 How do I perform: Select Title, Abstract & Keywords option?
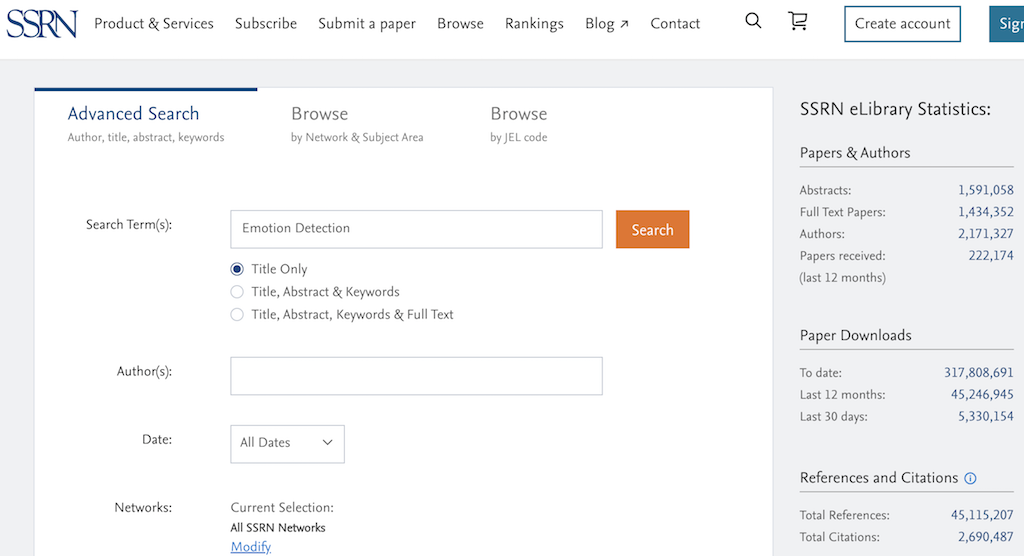[237, 292]
